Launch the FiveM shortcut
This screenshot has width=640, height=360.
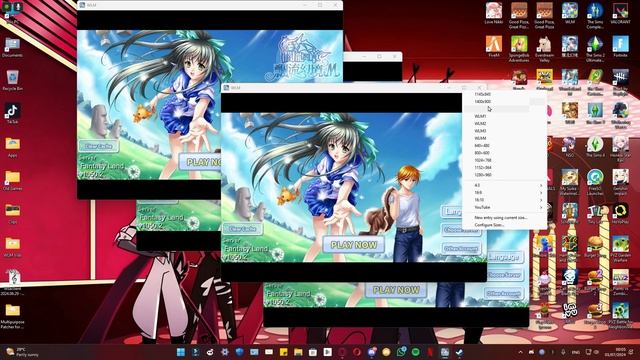click(493, 47)
